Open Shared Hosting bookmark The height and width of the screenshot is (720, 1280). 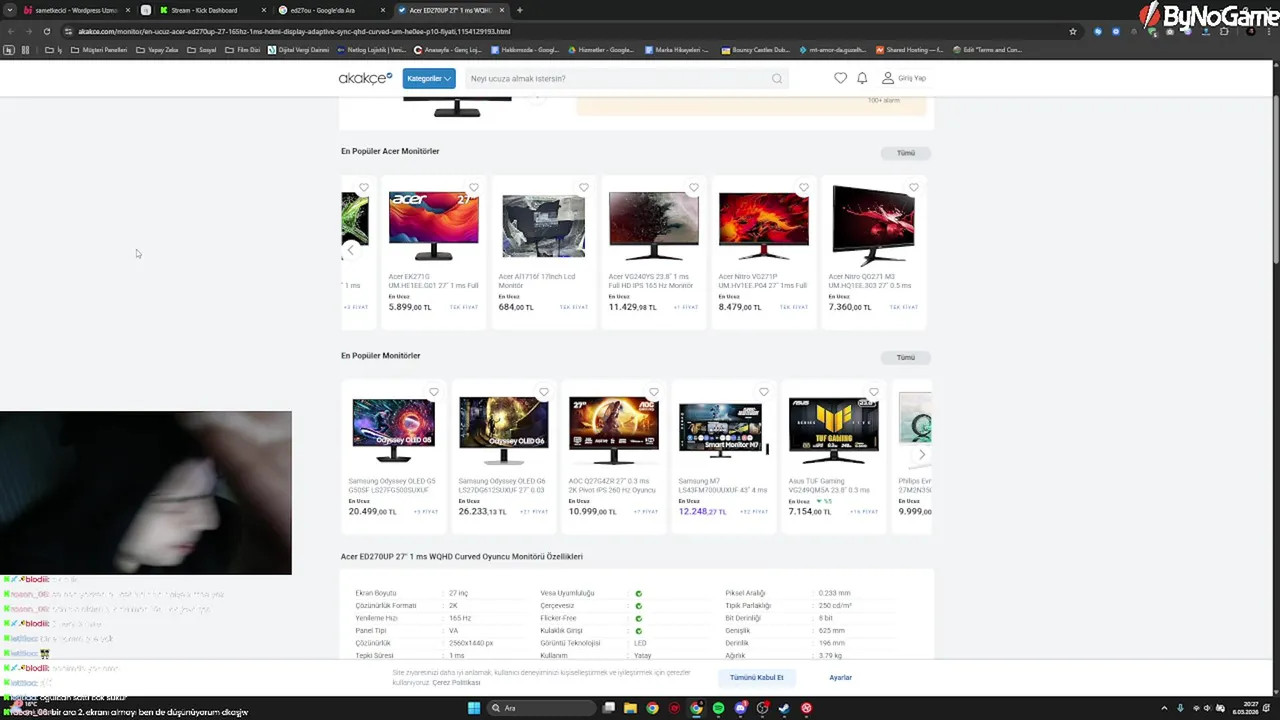pyautogui.click(x=909, y=49)
